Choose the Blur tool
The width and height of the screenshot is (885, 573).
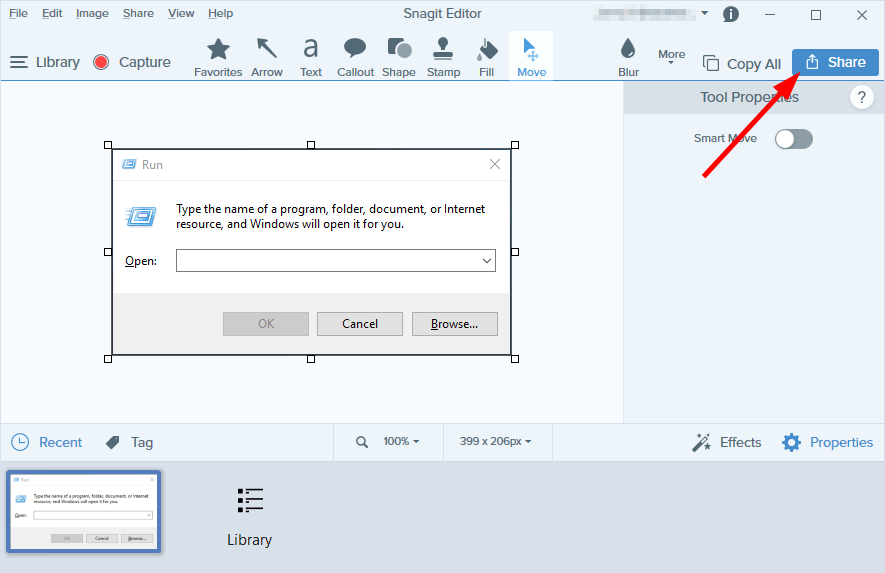pyautogui.click(x=628, y=57)
